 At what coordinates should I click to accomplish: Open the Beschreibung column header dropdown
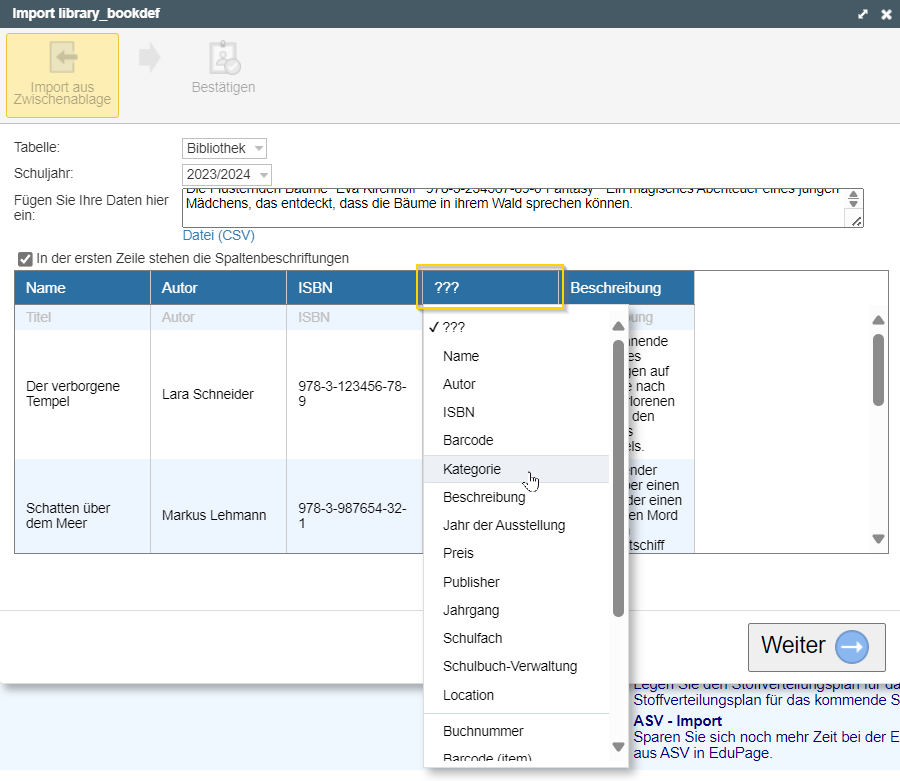point(626,287)
